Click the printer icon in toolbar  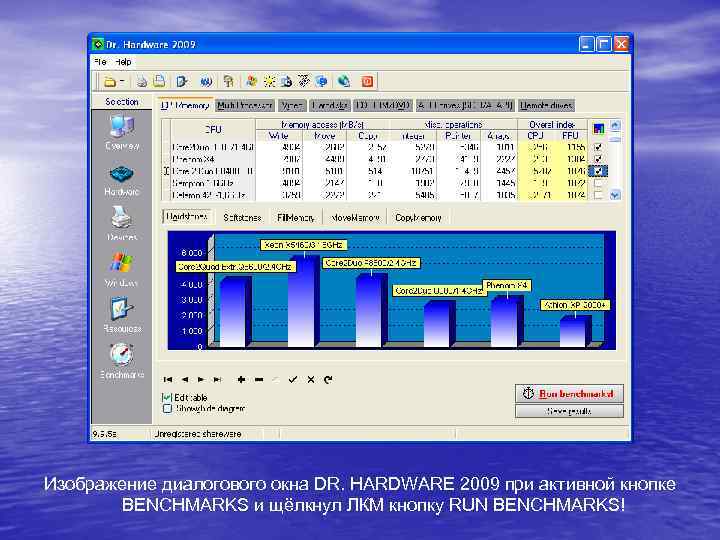(142, 81)
